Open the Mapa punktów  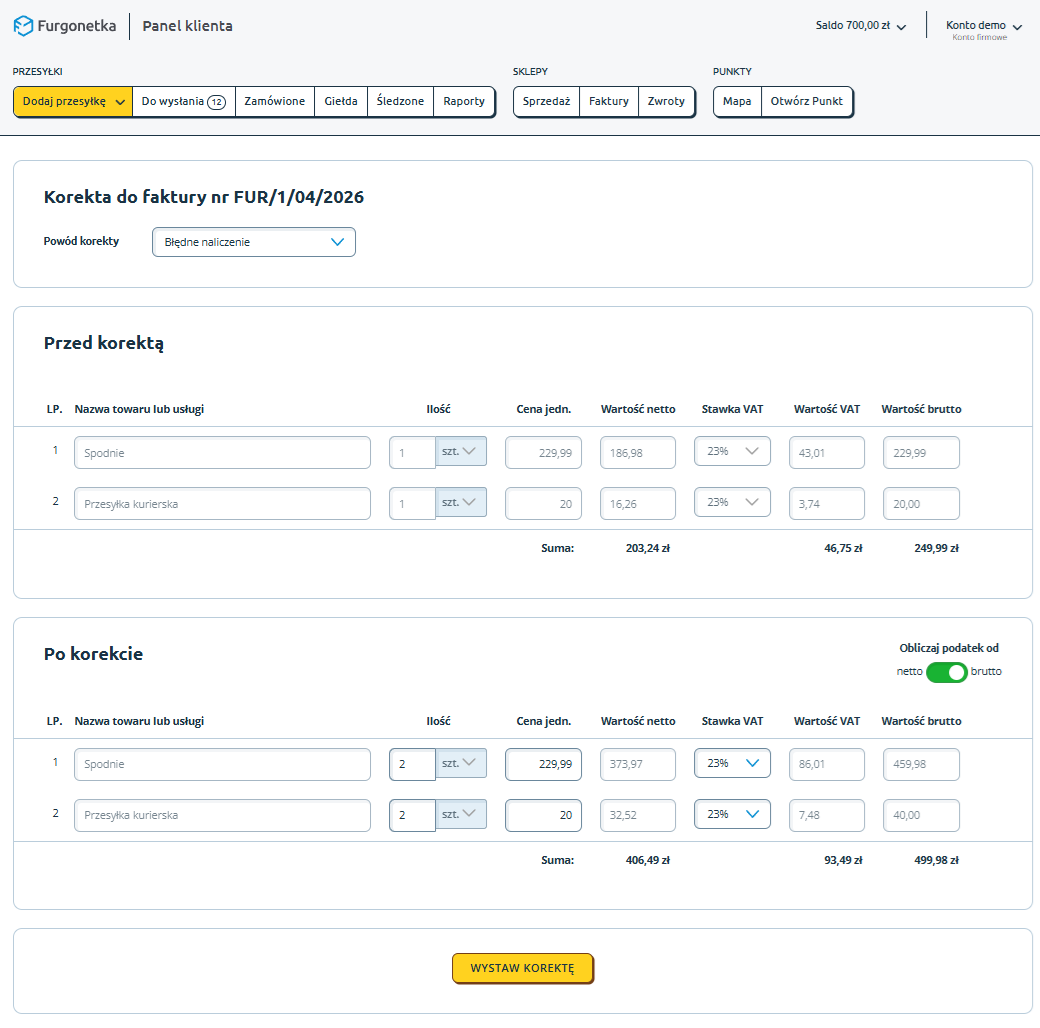[737, 102]
